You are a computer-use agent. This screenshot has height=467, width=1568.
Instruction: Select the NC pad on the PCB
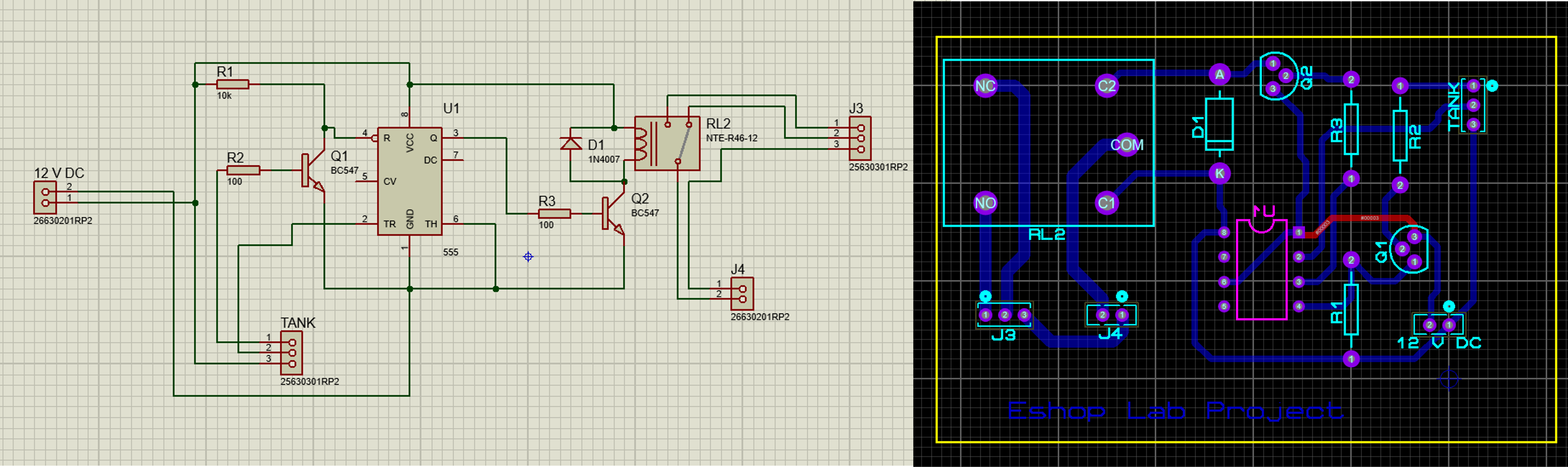985,86
